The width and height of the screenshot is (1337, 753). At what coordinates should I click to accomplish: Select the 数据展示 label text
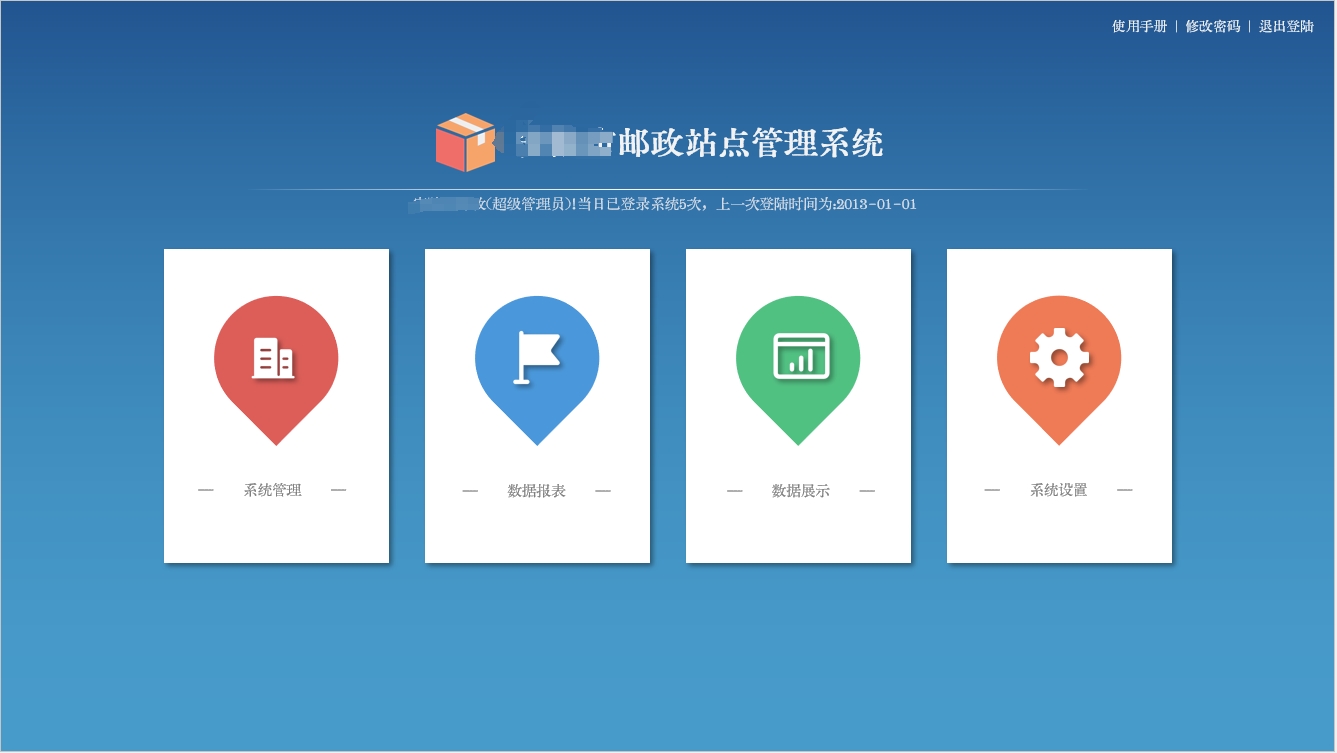click(800, 491)
